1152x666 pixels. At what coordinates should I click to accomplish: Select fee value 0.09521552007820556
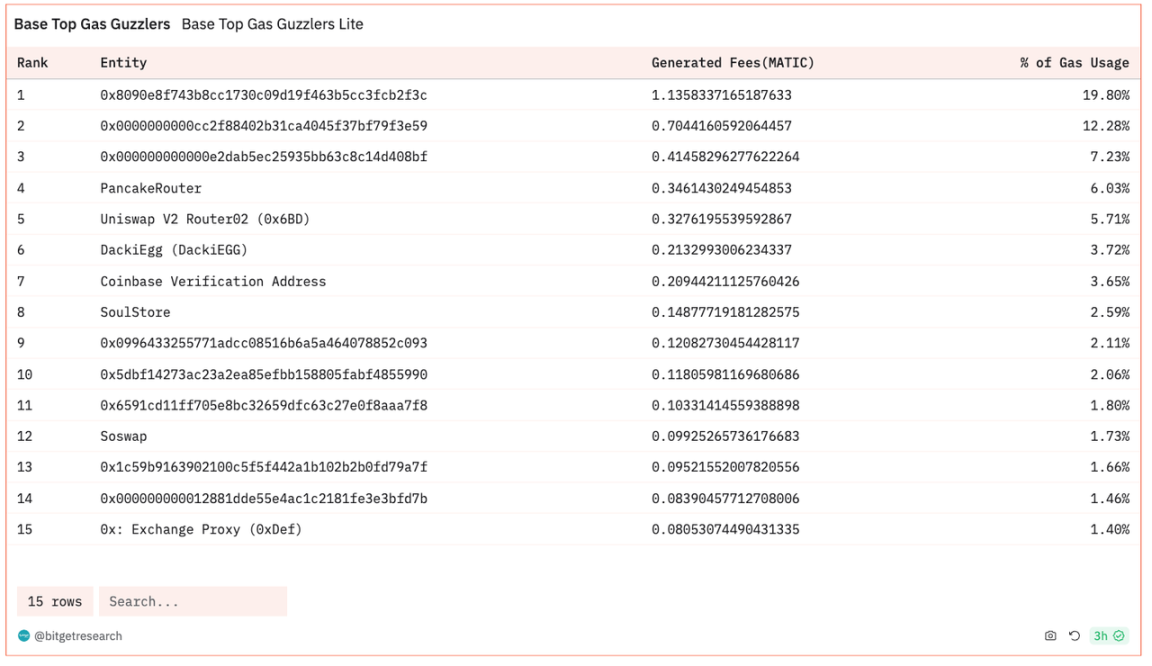tap(725, 468)
